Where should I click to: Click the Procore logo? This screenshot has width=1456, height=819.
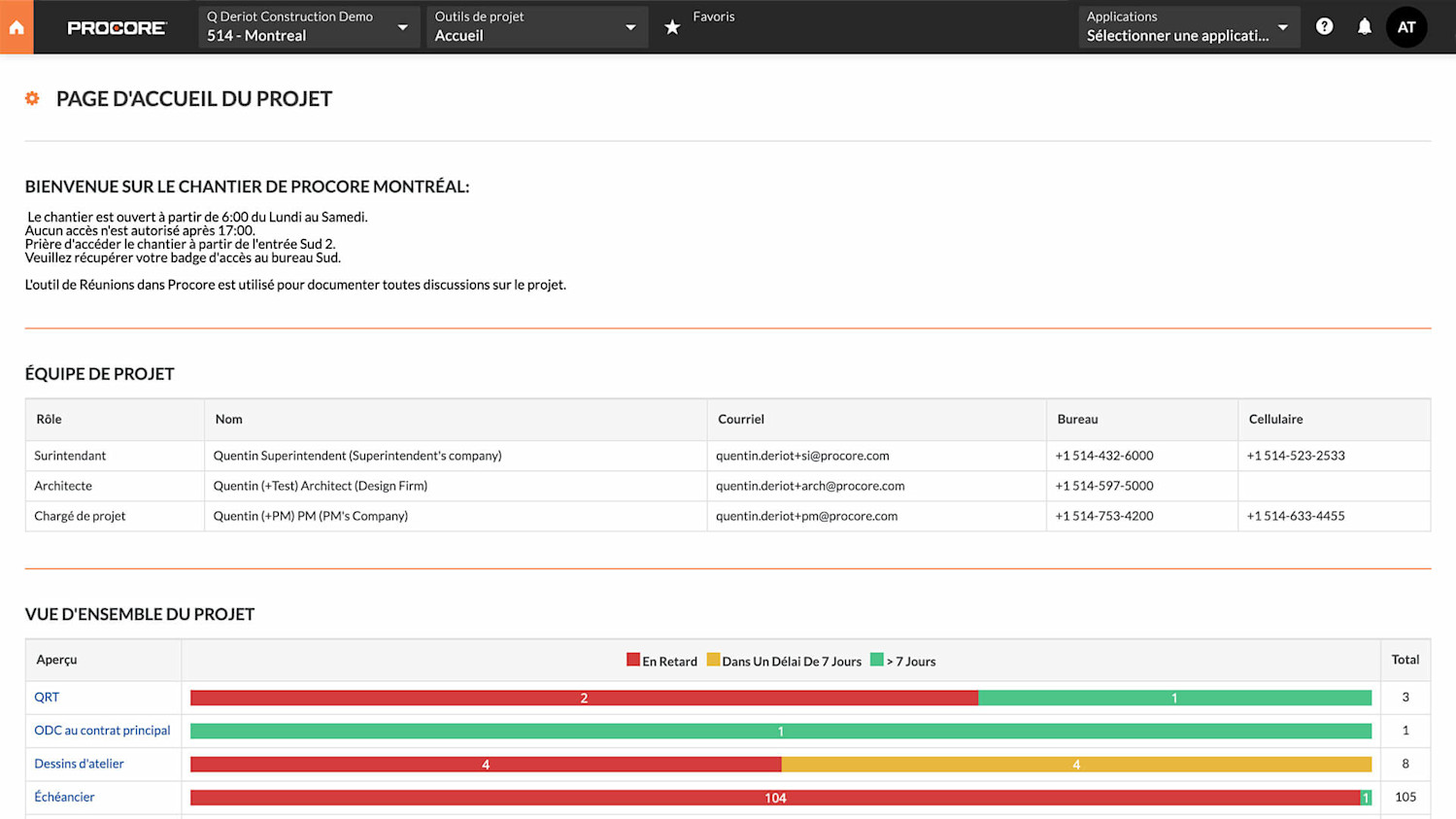[x=117, y=28]
